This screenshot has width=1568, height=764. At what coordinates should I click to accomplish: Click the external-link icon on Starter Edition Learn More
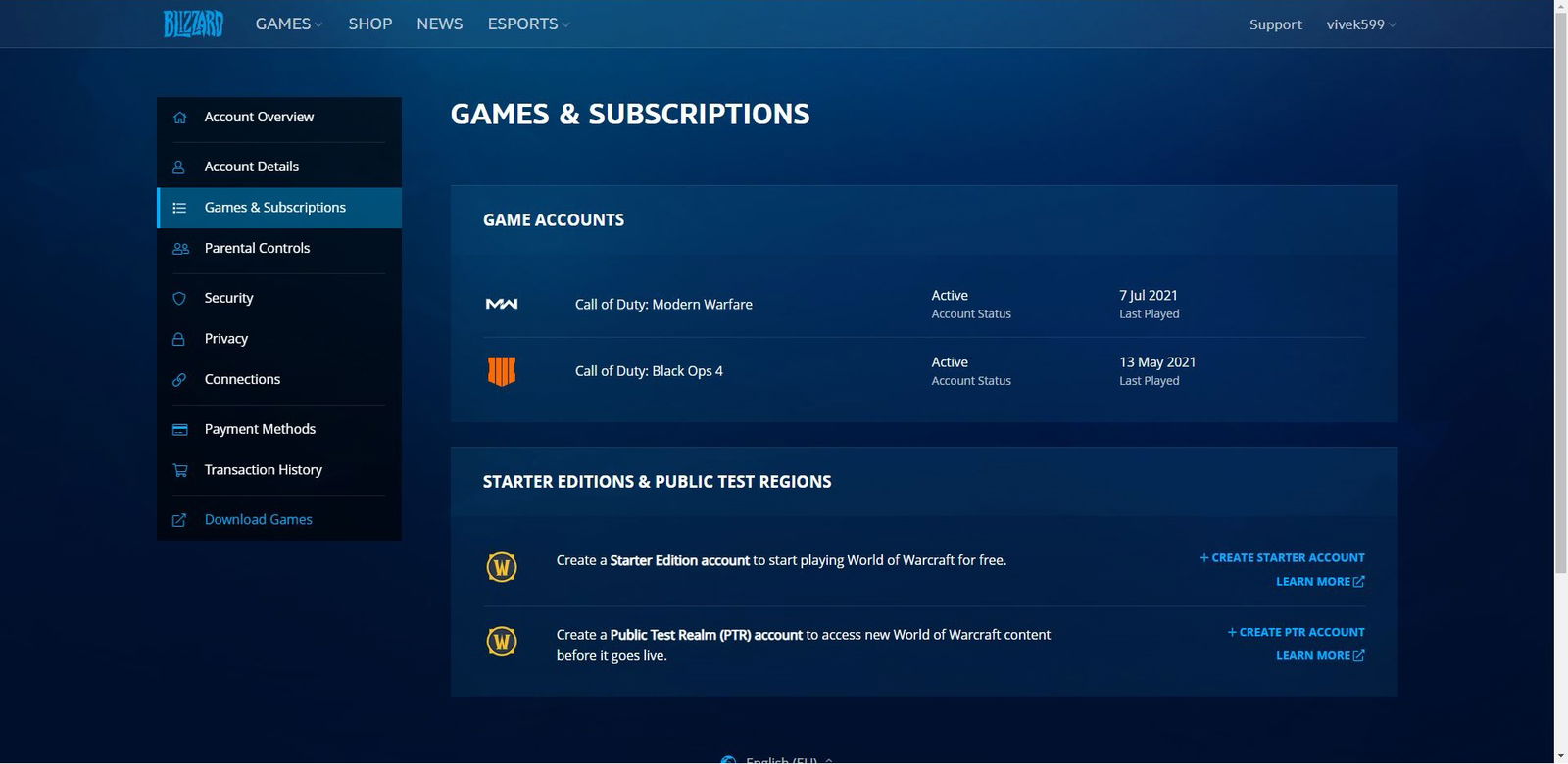click(x=1358, y=582)
